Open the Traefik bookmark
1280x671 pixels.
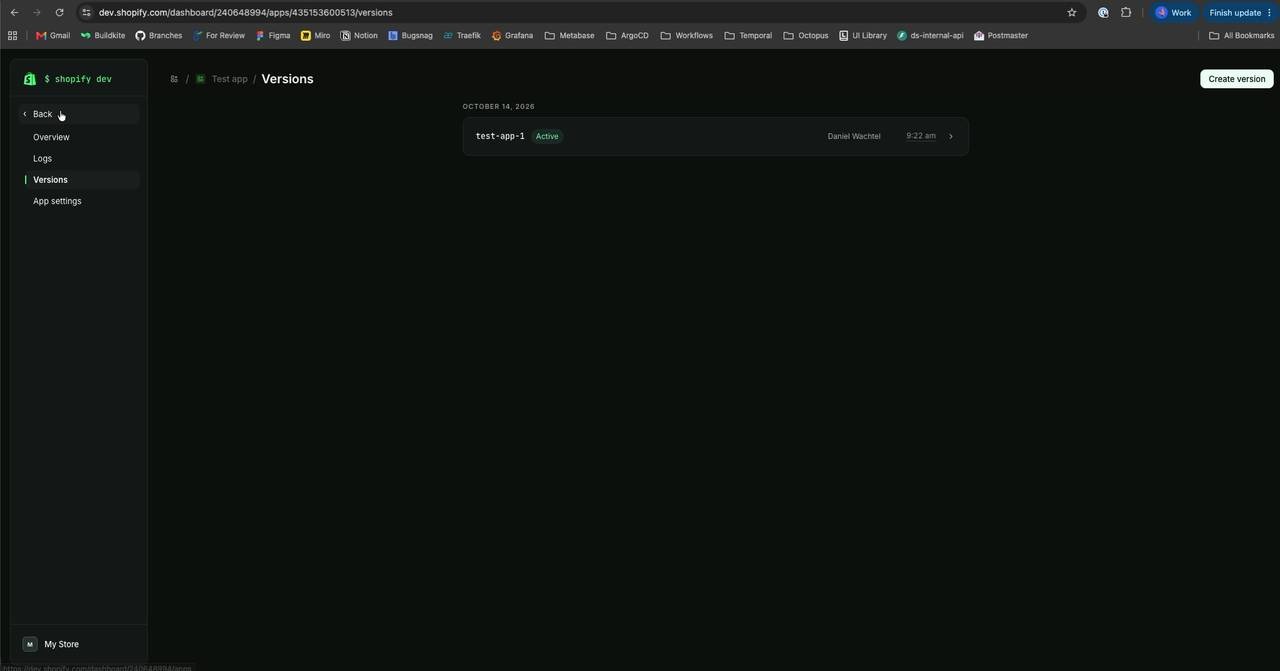coord(462,36)
